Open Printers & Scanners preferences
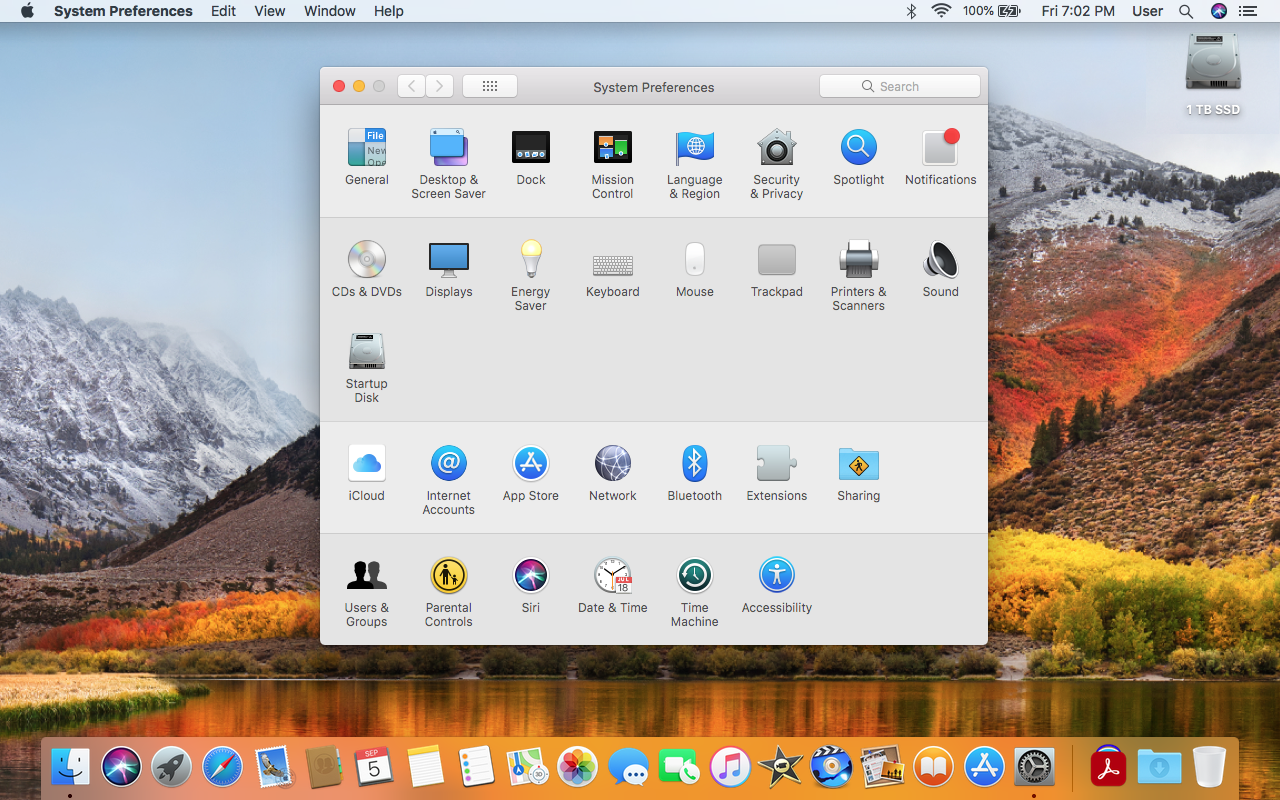Screen dimensions: 1280x800 click(859, 276)
